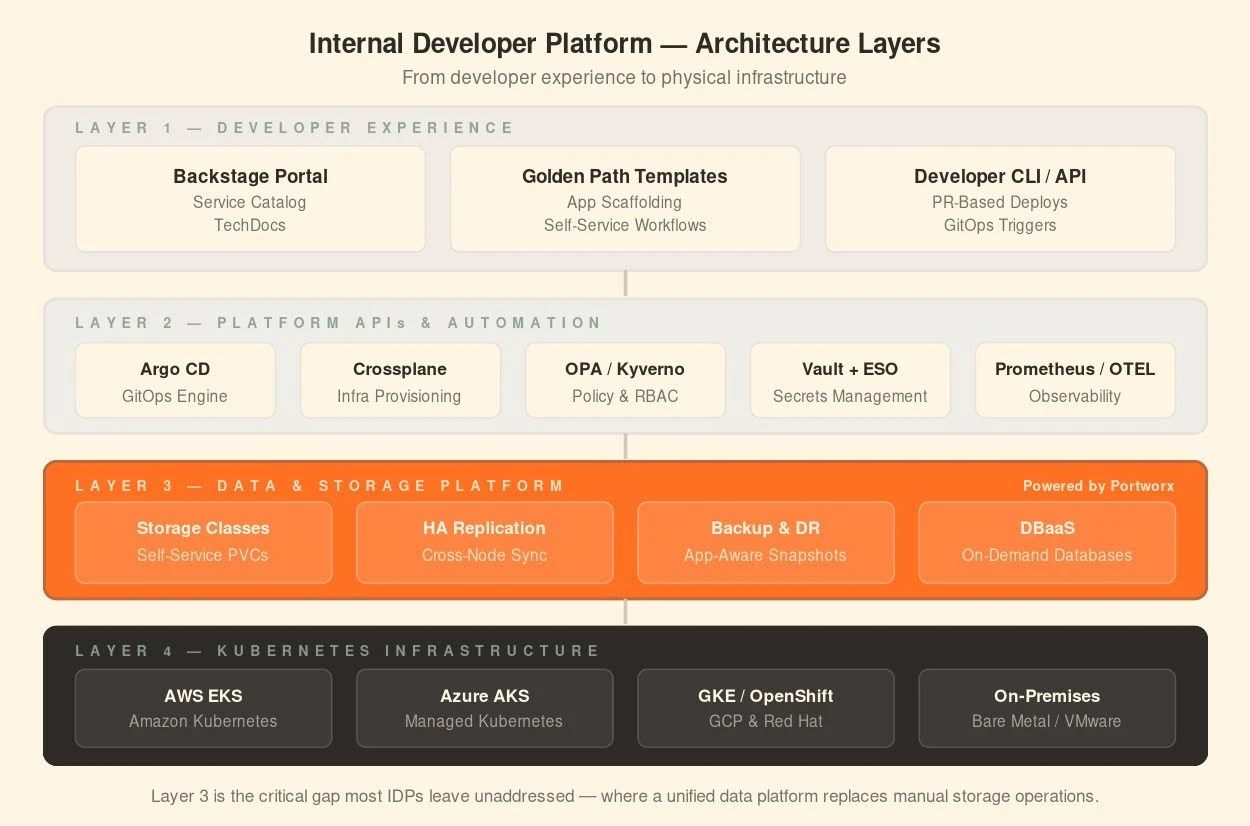Click the 'Layer 3 — Data & Storage Platform' heading

coord(319,486)
